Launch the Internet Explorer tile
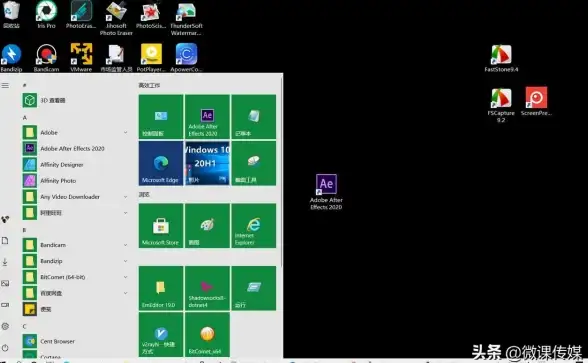 [254, 226]
